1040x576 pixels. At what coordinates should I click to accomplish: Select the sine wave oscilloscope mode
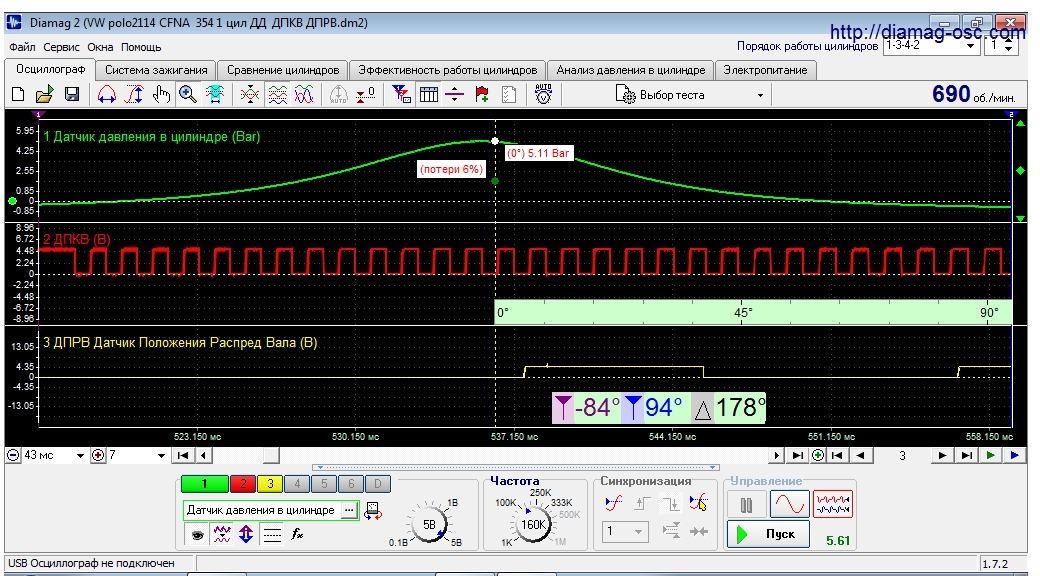click(x=789, y=504)
